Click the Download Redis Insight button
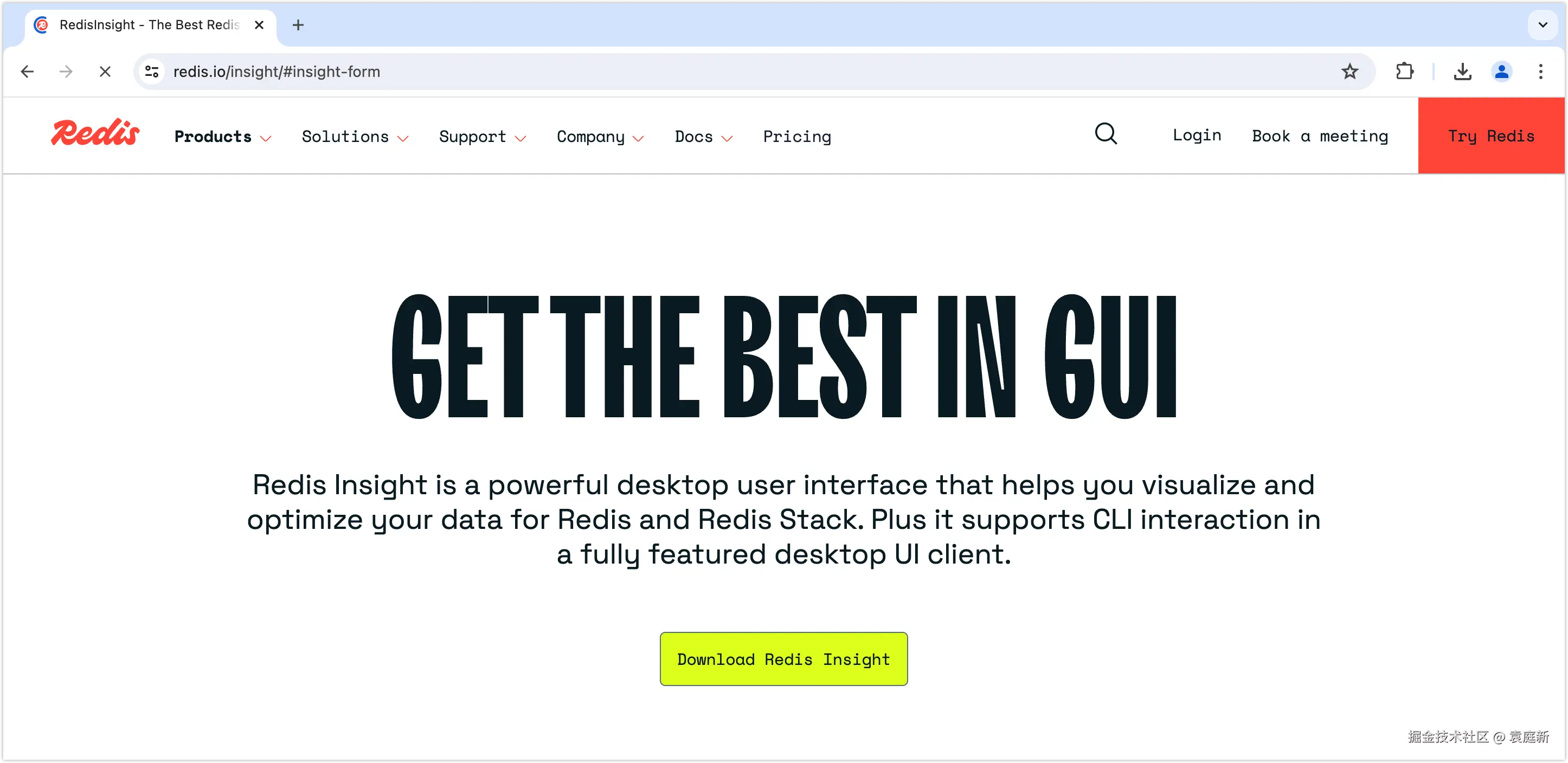Image resolution: width=1568 pixels, height=763 pixels. click(x=783, y=659)
